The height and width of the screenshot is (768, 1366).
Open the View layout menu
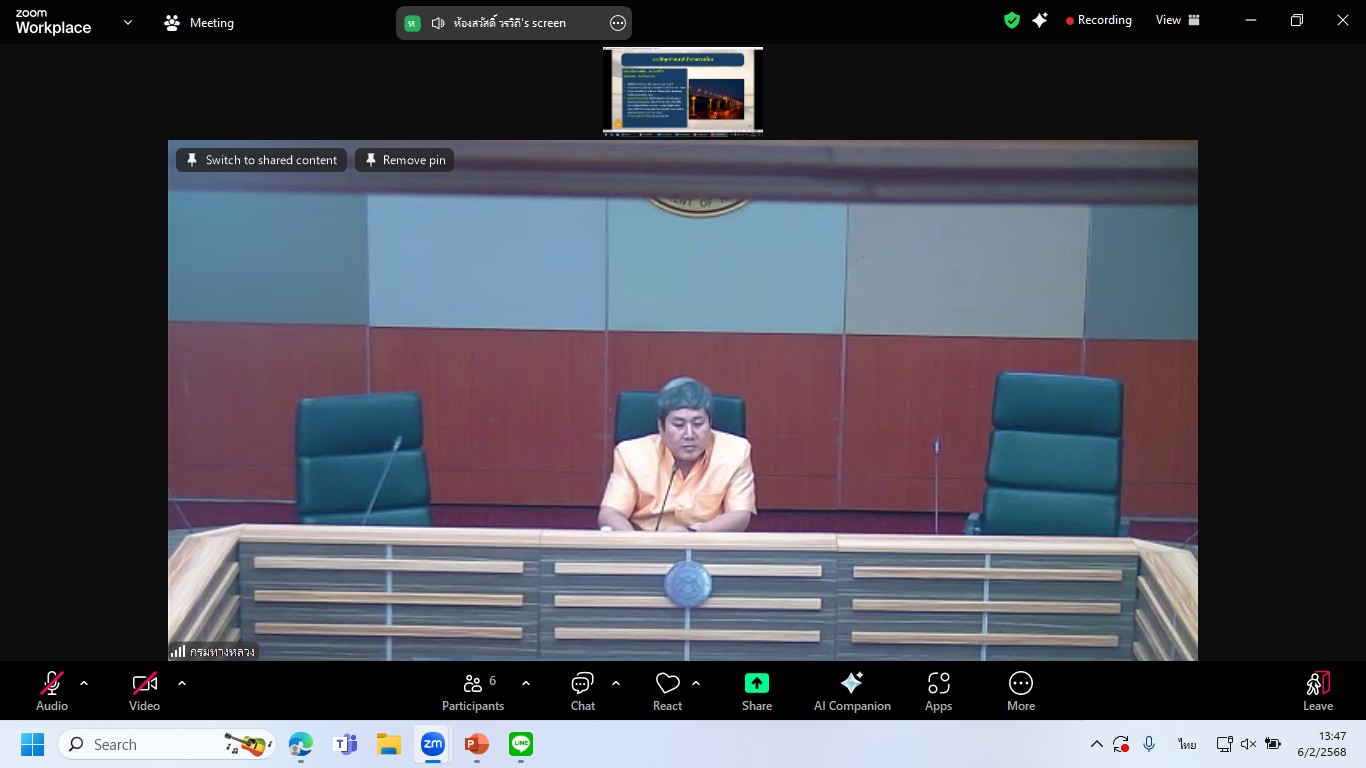click(x=1178, y=20)
